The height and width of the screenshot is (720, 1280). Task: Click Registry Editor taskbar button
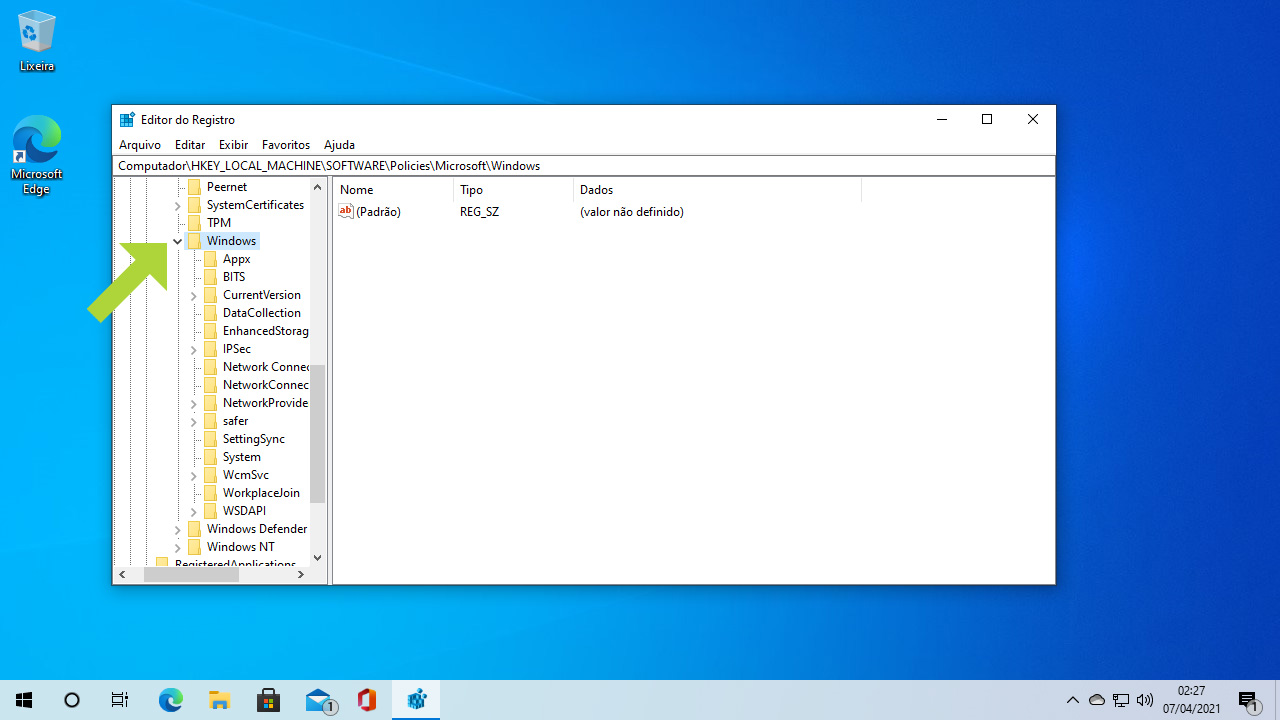coord(416,700)
